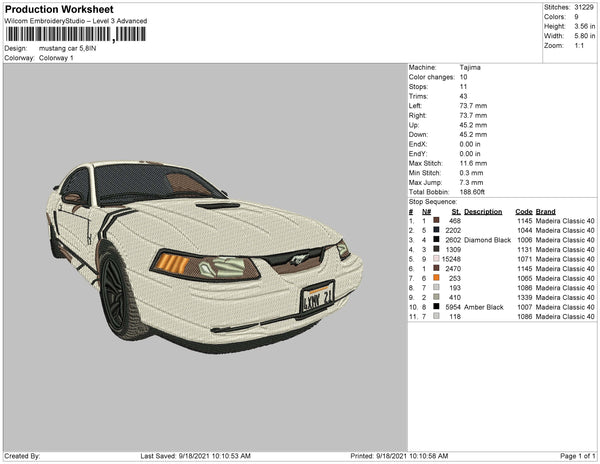Click the Total Bobbin value '188.60ft'

(x=472, y=192)
